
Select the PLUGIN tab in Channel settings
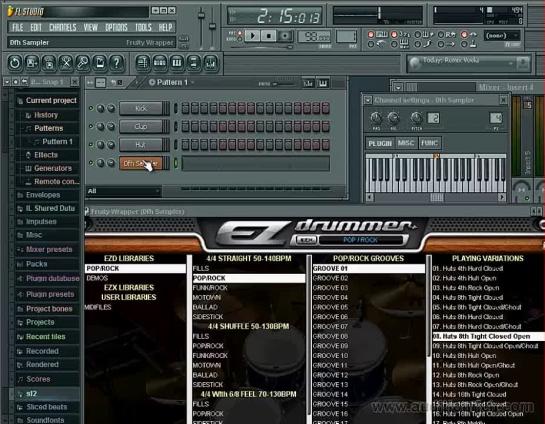(x=380, y=143)
